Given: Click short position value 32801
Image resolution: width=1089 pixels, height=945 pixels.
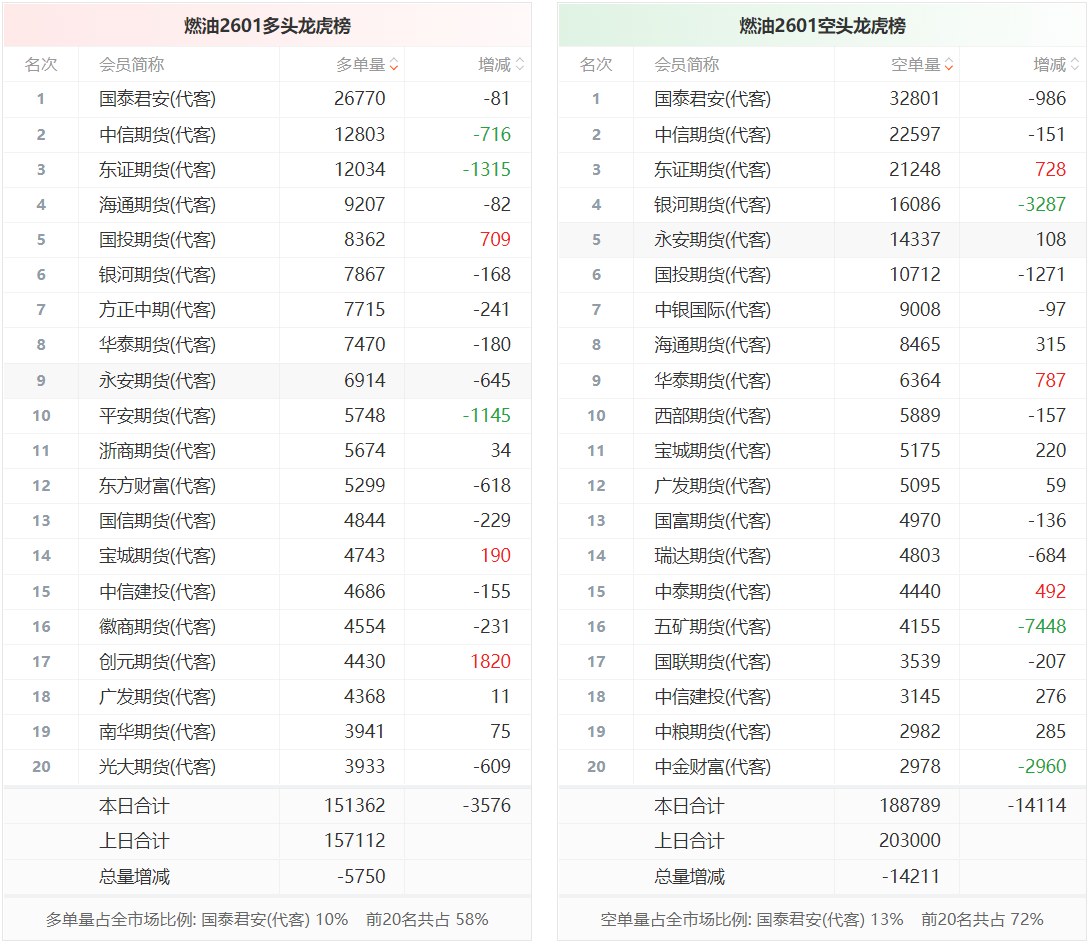Looking at the screenshot, I should tap(915, 99).
